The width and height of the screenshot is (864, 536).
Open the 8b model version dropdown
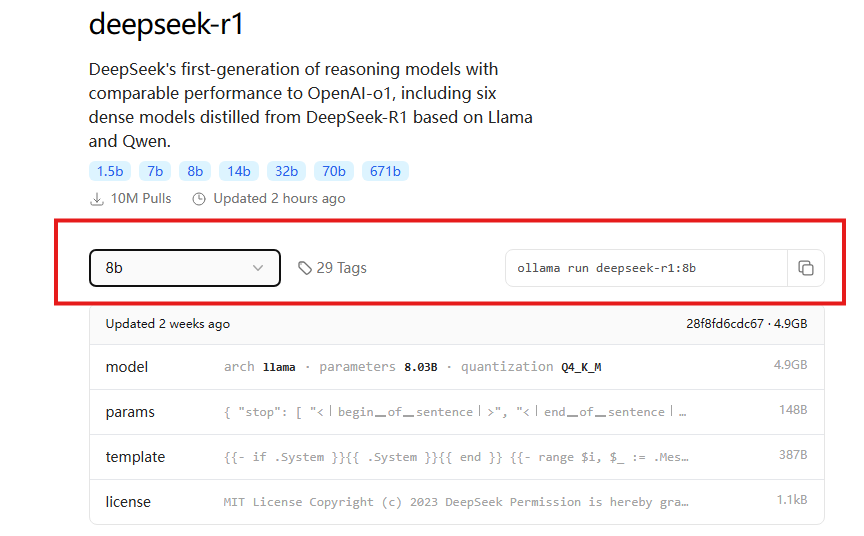(x=185, y=268)
